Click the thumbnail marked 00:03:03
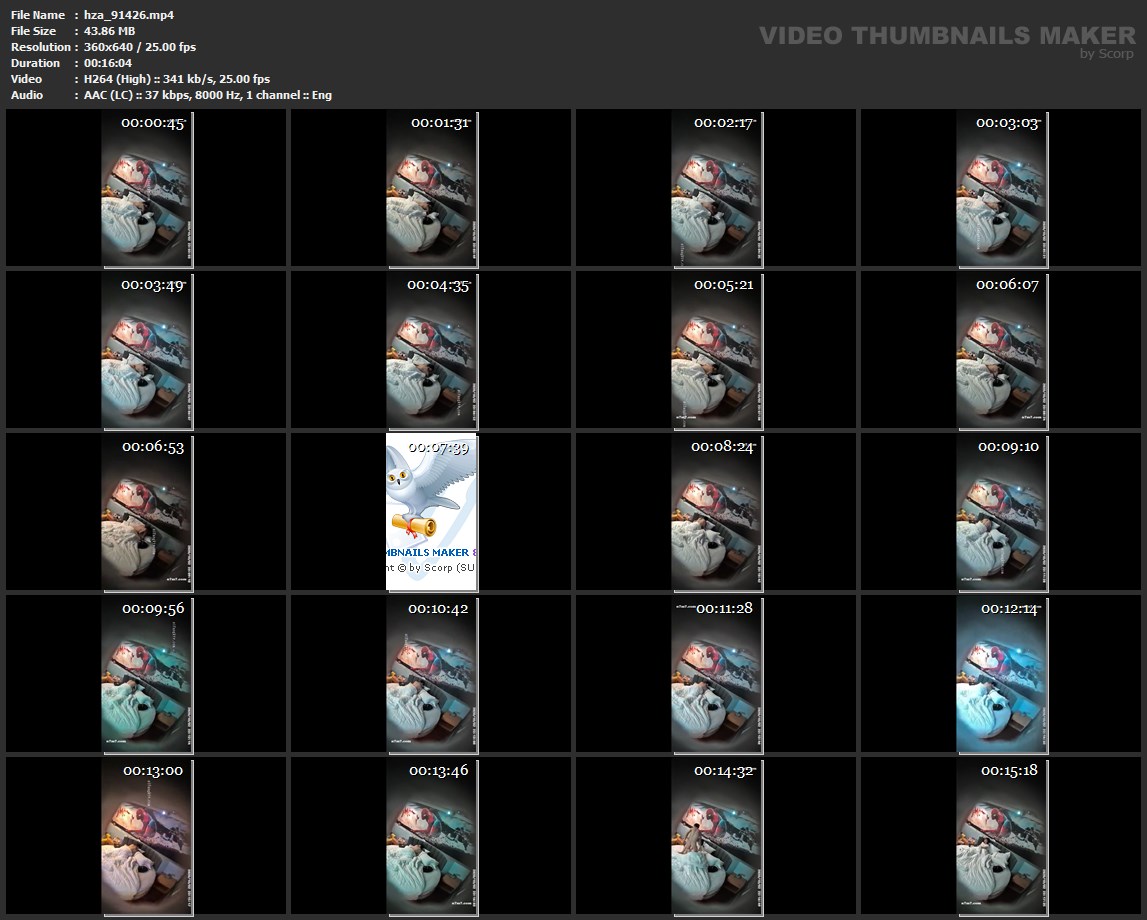 [x=1001, y=188]
